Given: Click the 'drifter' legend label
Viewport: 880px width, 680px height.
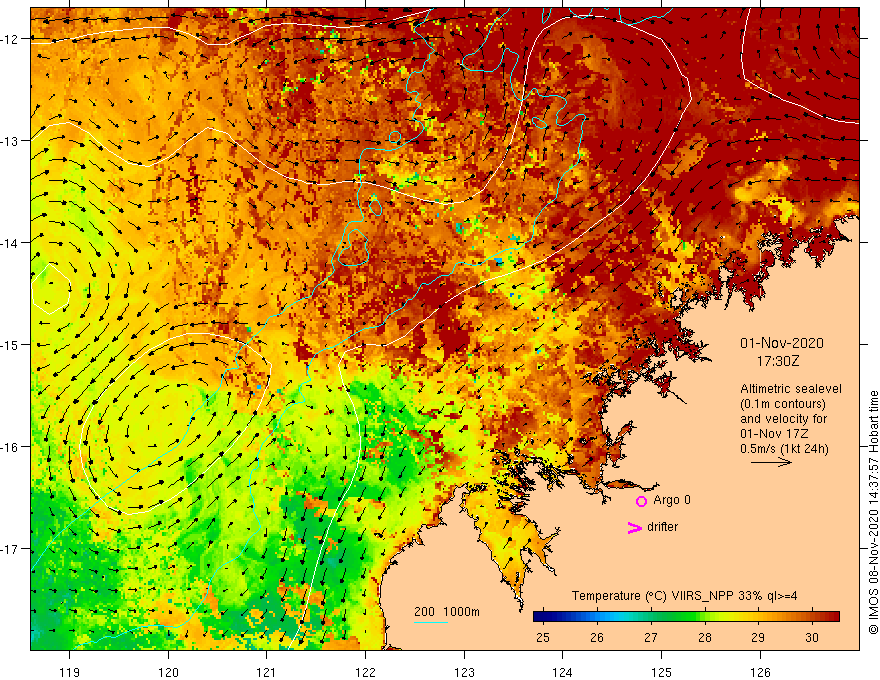Looking at the screenshot, I should (662, 527).
